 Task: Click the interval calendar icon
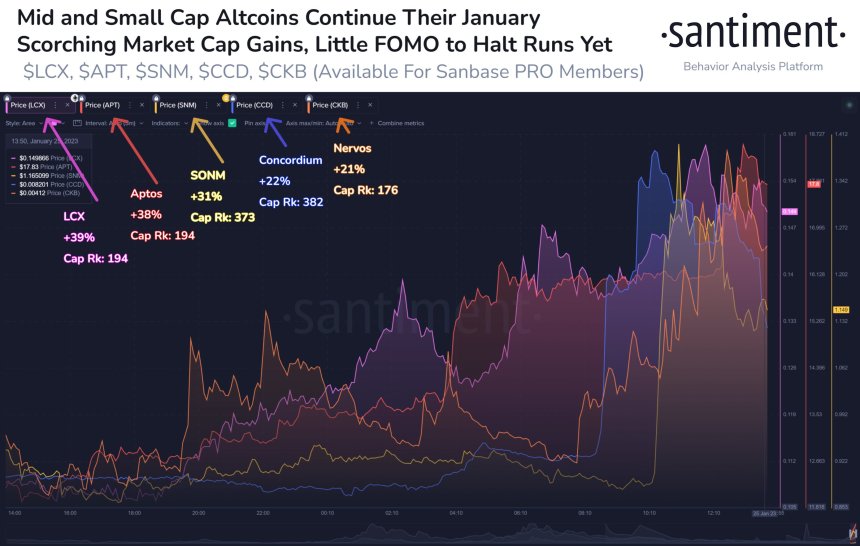77,123
